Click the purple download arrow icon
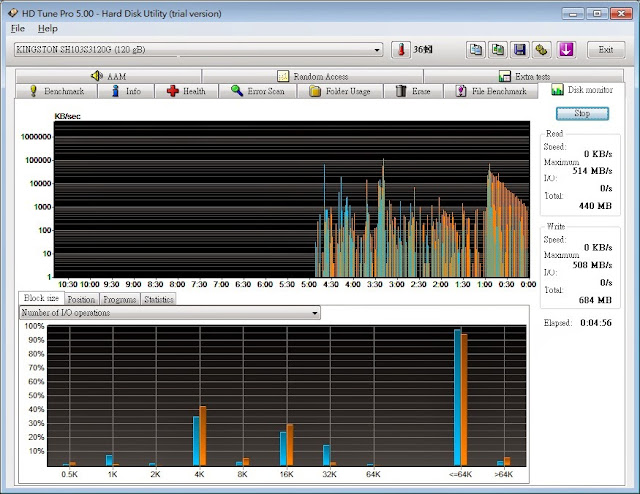Screen dimensions: 640x494 coord(566,50)
